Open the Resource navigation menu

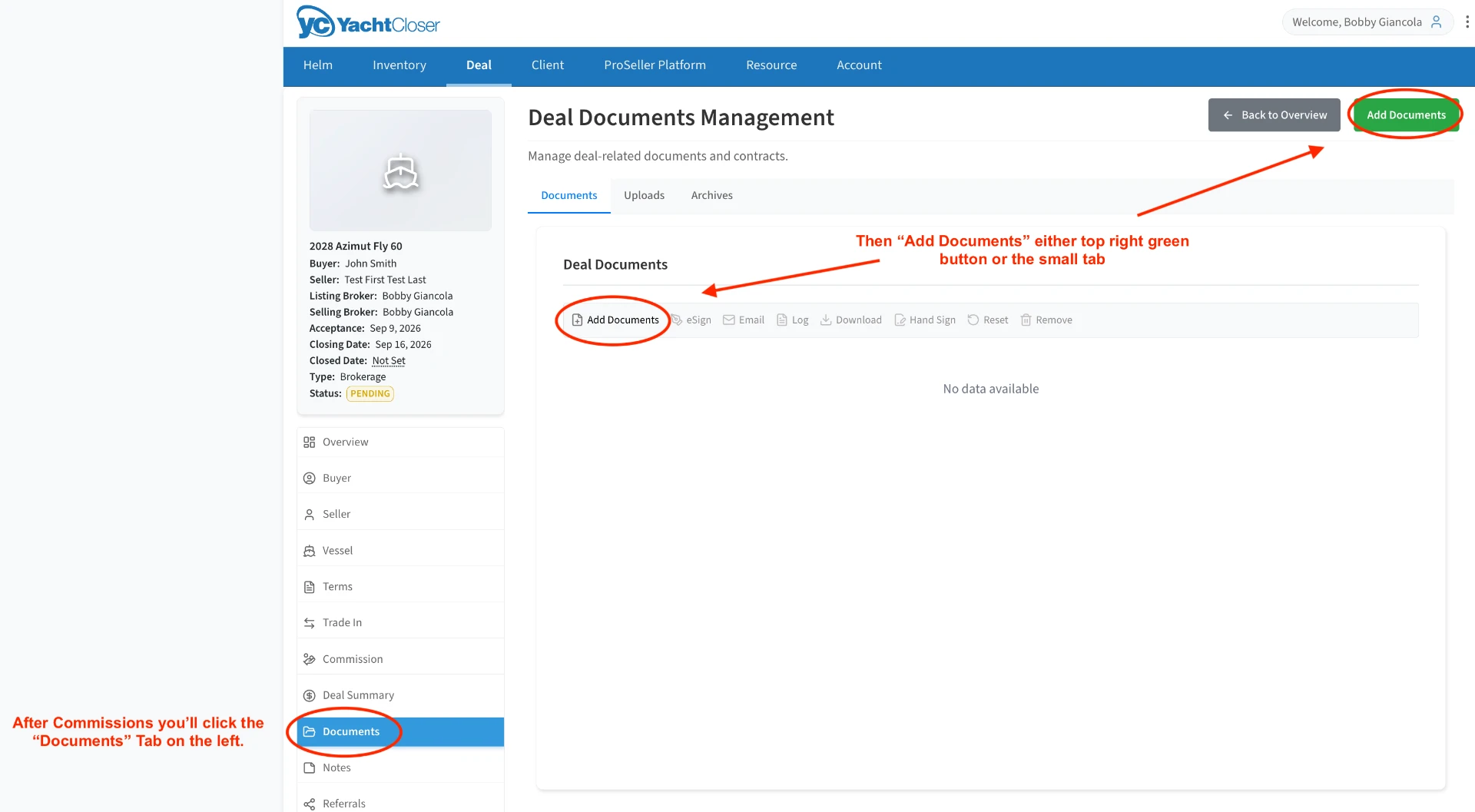[x=771, y=65]
